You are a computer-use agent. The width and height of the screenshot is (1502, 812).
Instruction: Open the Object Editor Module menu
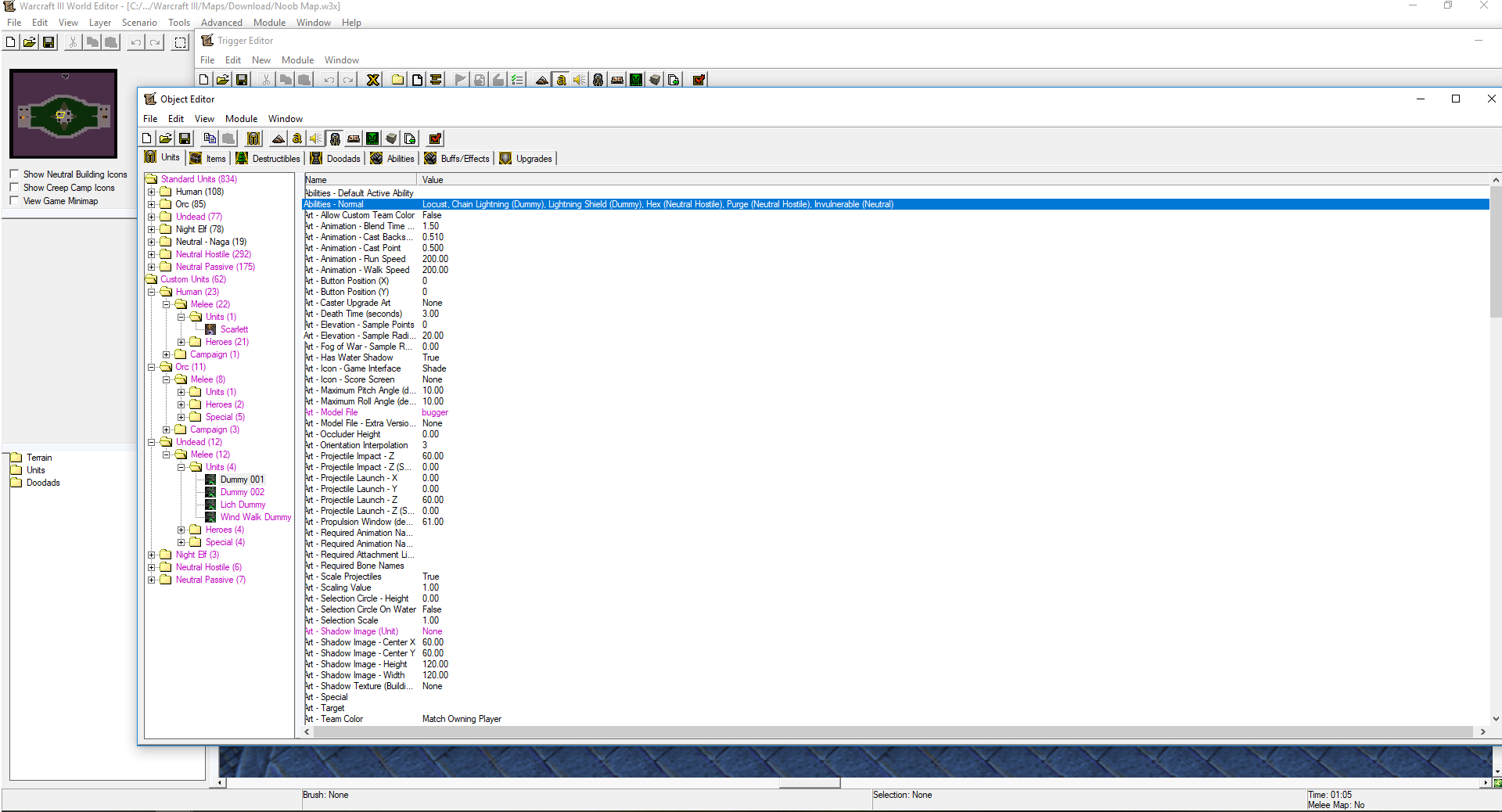click(x=241, y=119)
